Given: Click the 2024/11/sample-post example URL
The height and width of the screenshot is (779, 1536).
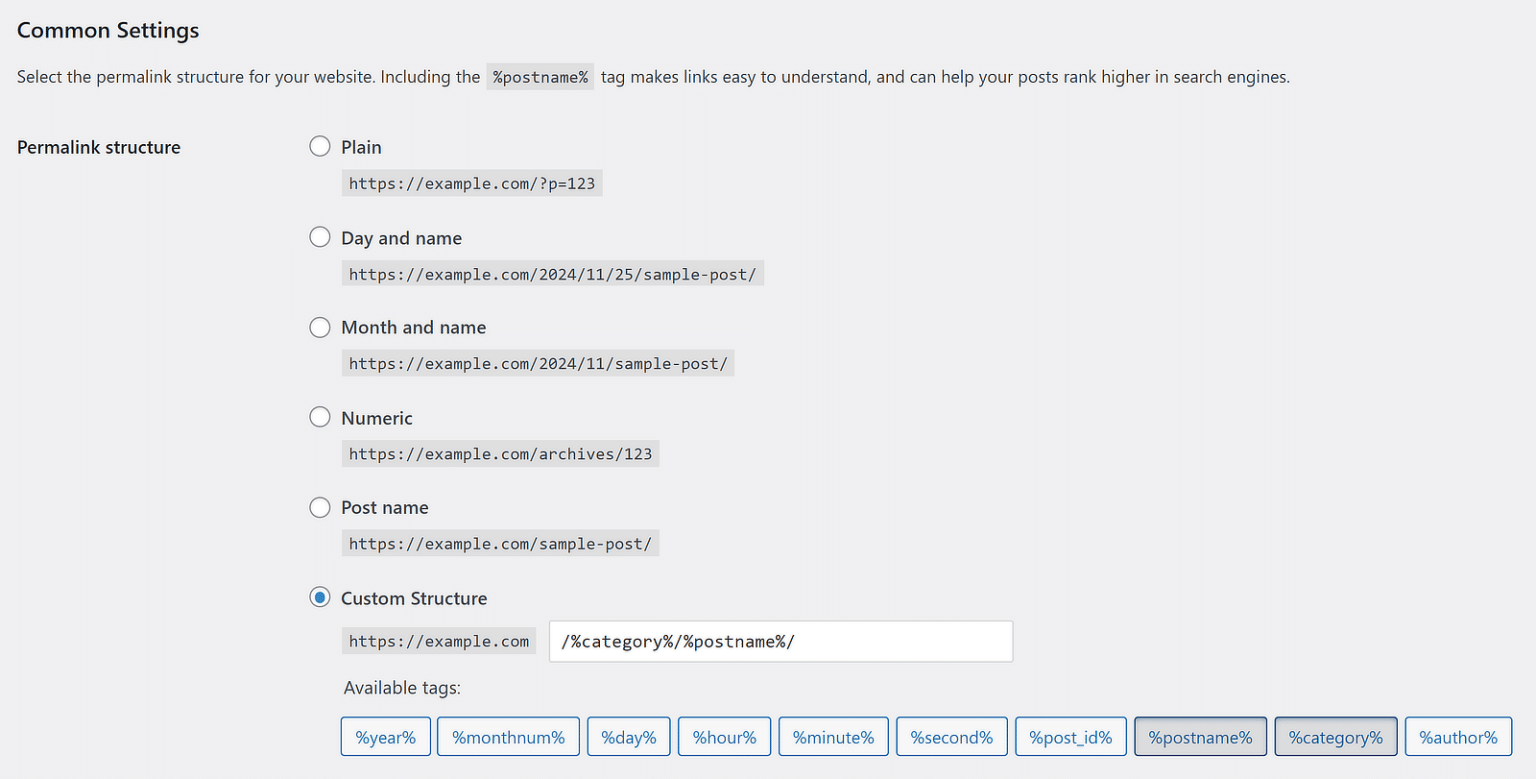Looking at the screenshot, I should coord(538,363).
